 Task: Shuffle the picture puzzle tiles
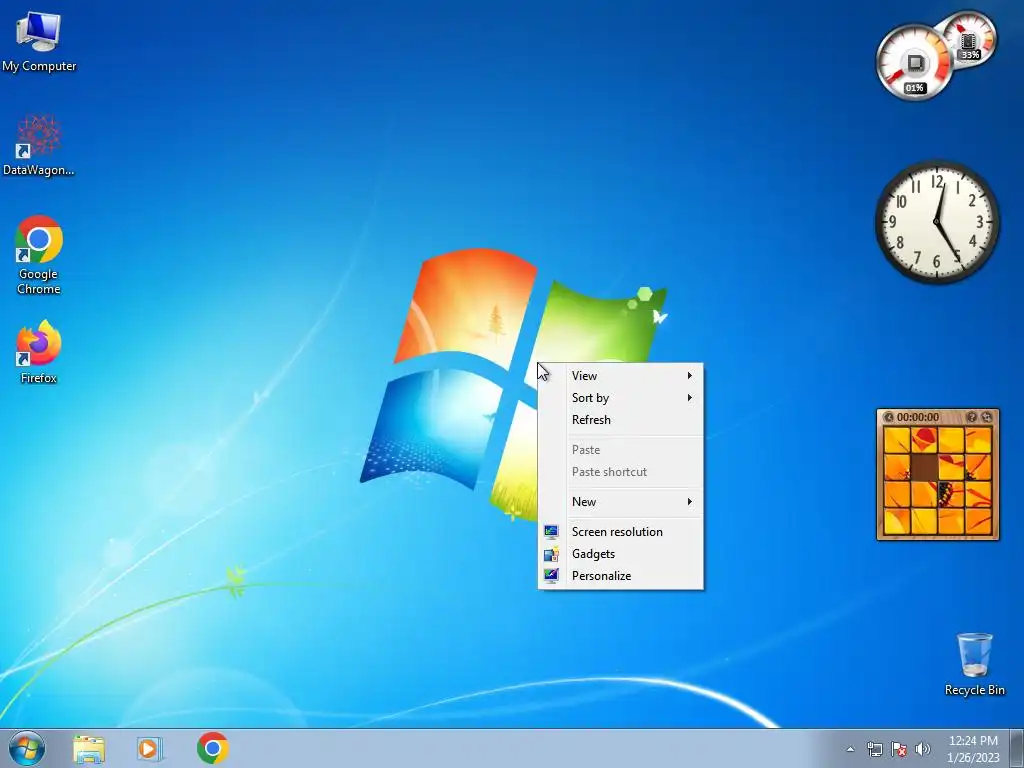[987, 417]
